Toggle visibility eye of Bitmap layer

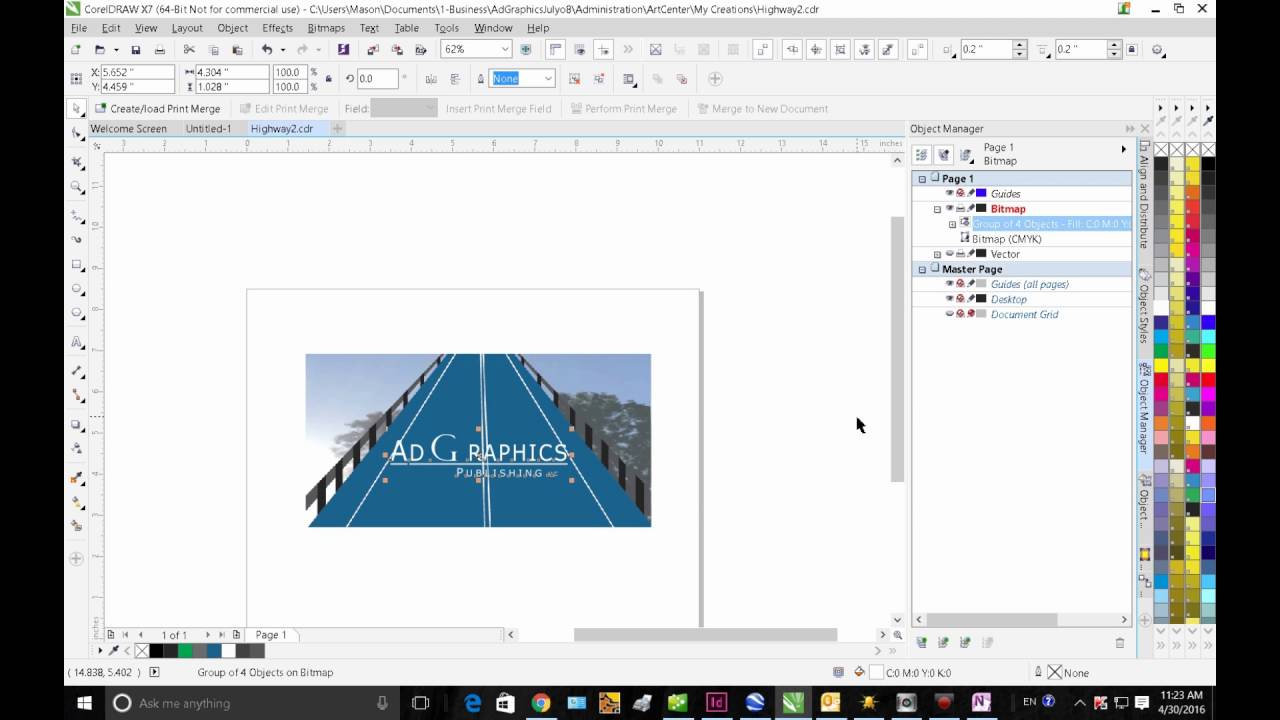click(949, 208)
